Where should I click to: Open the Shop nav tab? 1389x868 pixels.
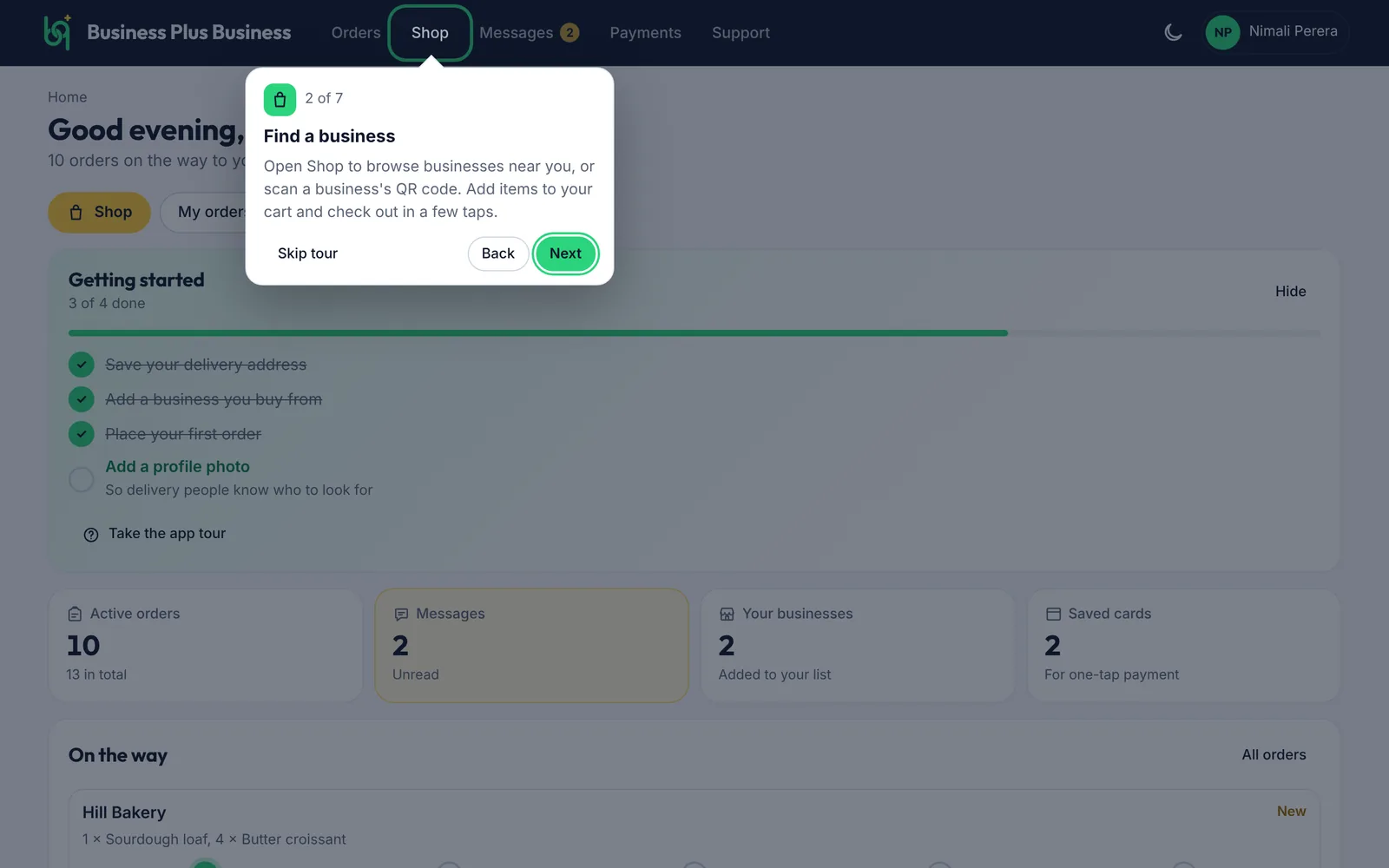(x=430, y=33)
